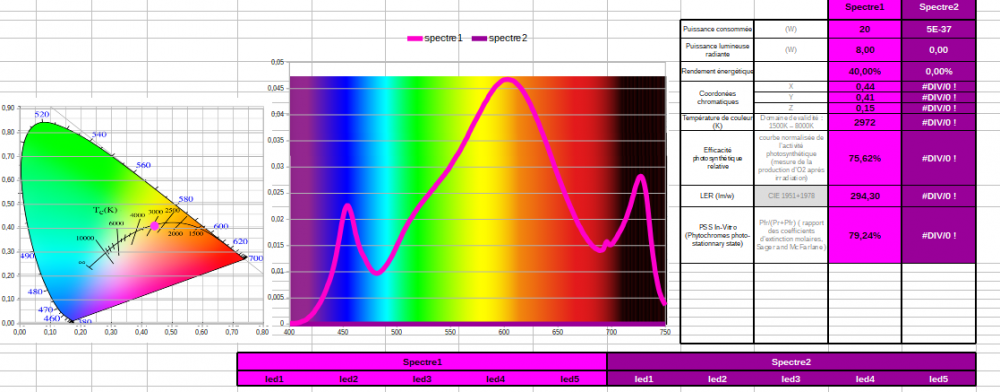1000x392 pixels.
Task: Select the X coordinate value 0,44
Action: (864, 87)
